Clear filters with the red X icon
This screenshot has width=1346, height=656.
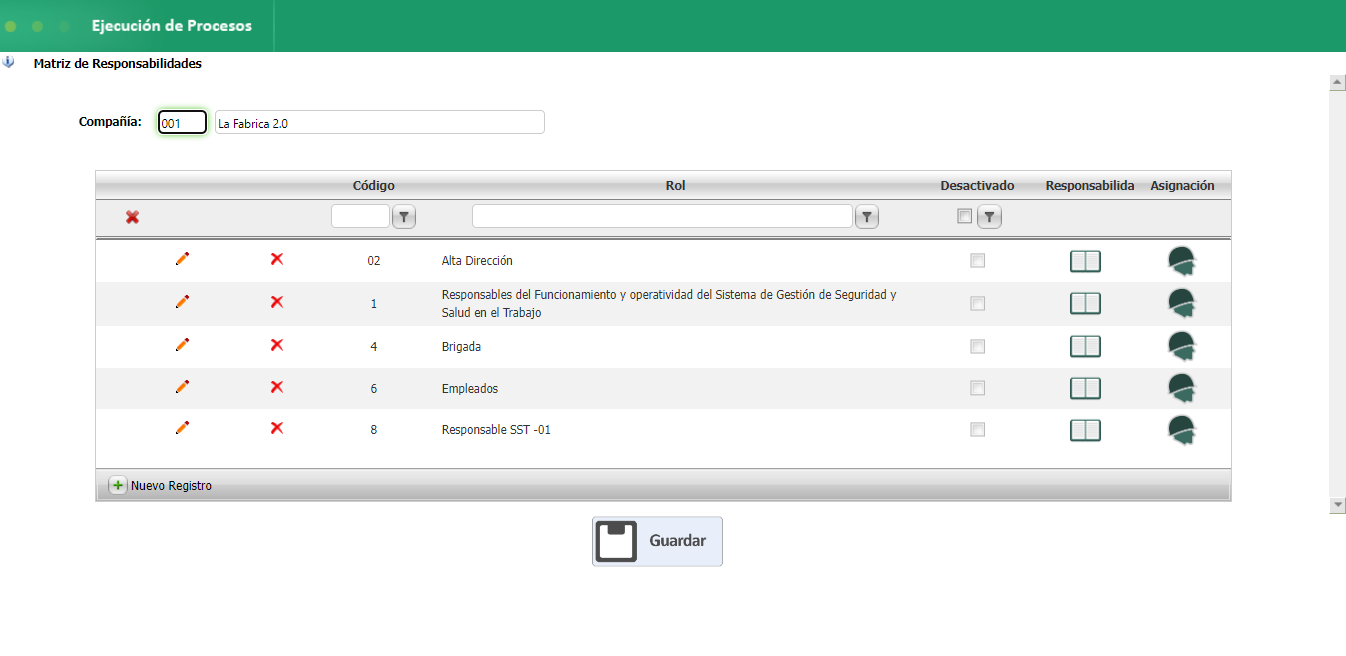tap(132, 217)
